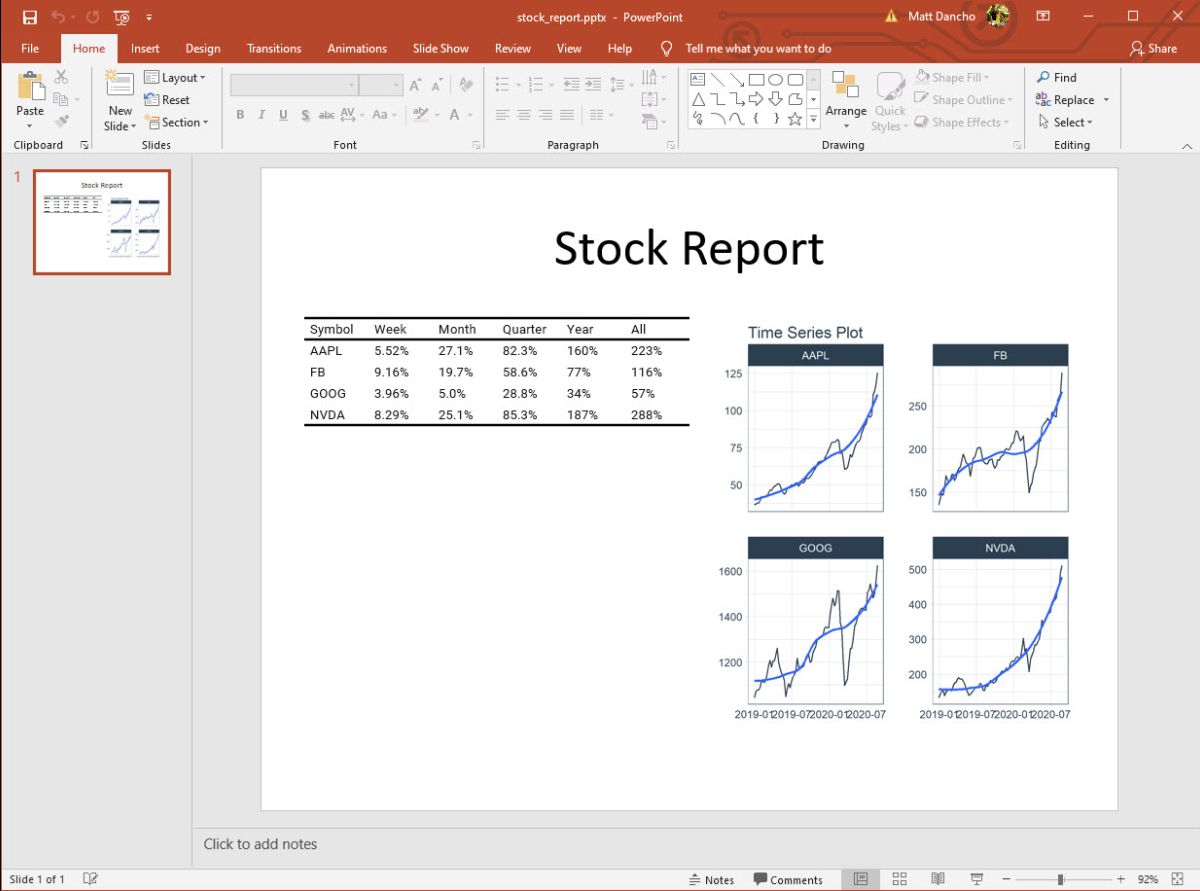Switch to the Transitions tab
1200x891 pixels.
click(274, 48)
